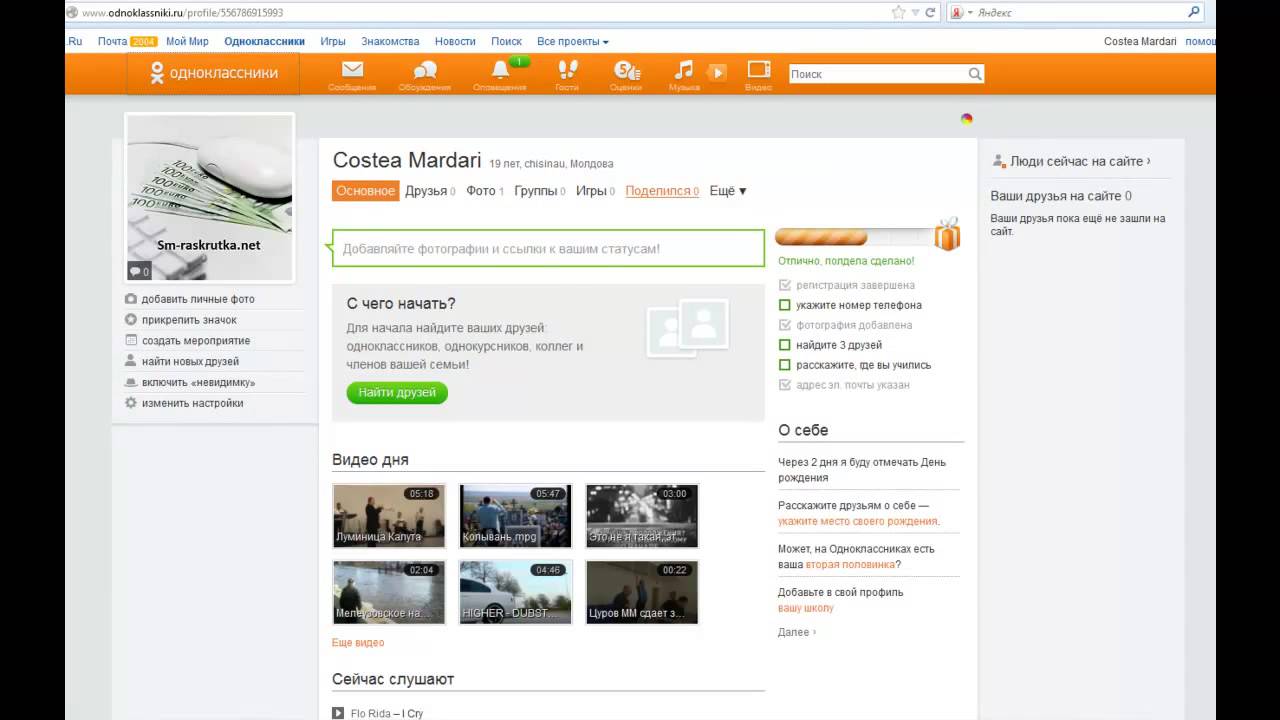Expand the Все проекты dropdown
Screen dimensions: 1280x720
pyautogui.click(x=573, y=42)
